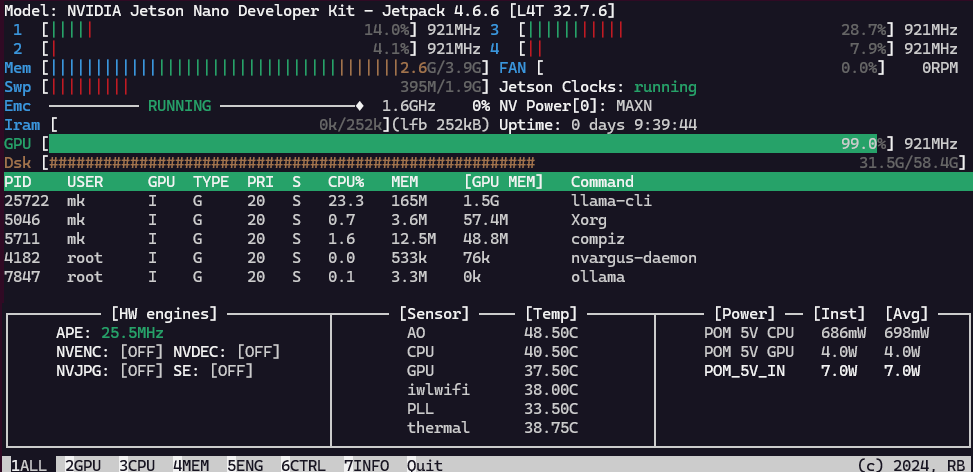Click the NVDEC OFF indicator
The image size is (973, 472).
(x=258, y=352)
